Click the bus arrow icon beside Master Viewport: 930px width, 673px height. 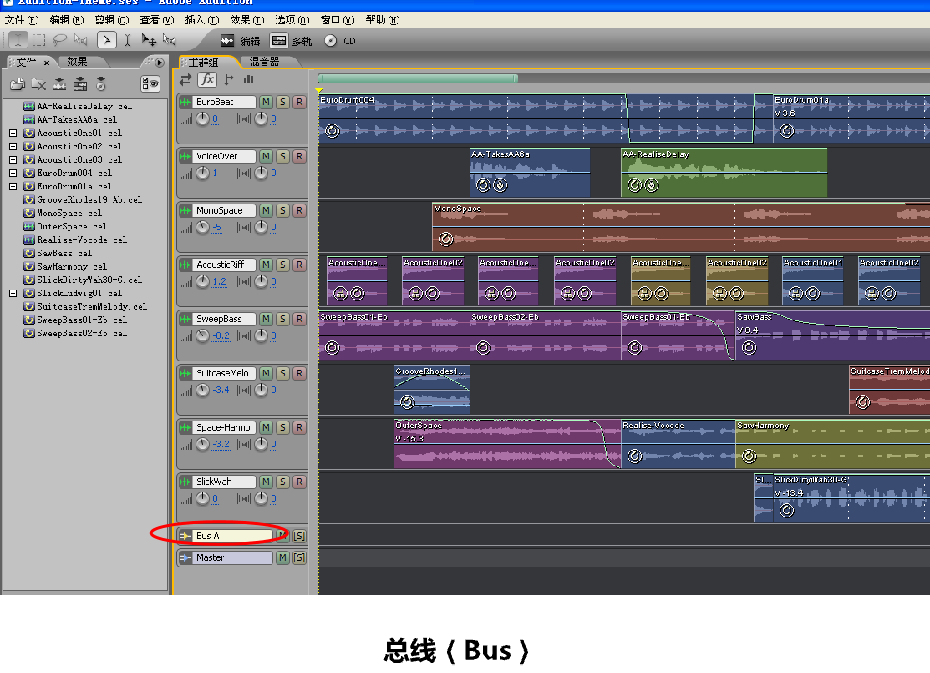coord(186,558)
